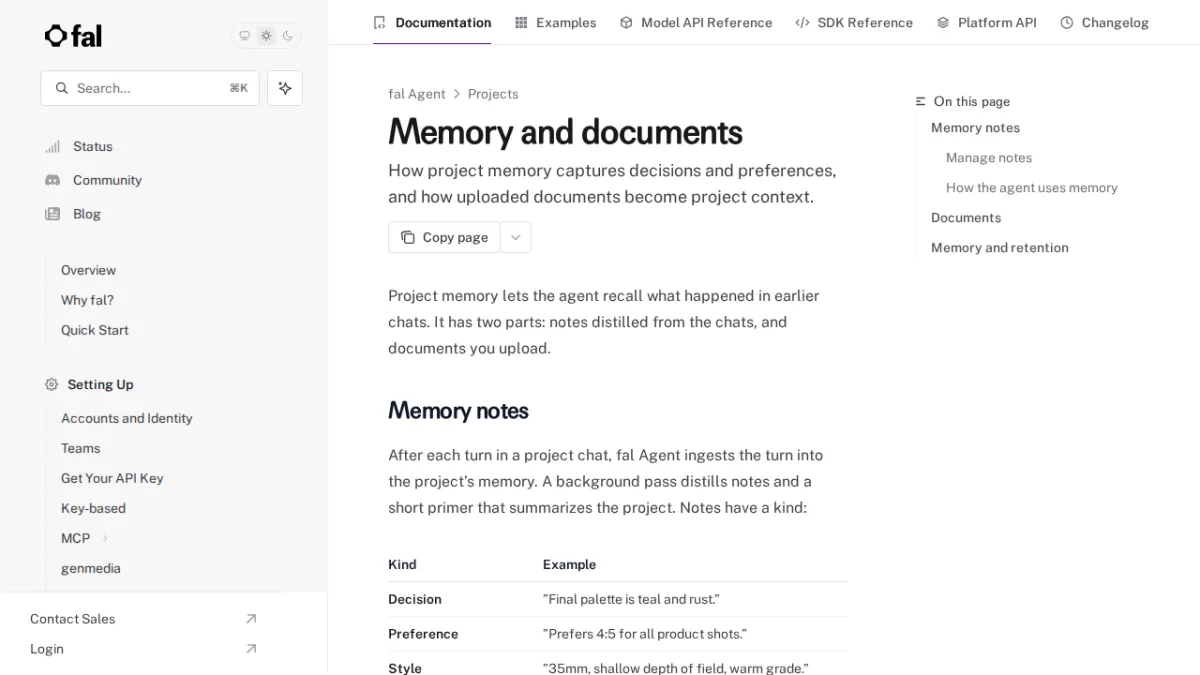Click the Preference table row label
Screen dimensions: 1200x675
pyautogui.click(x=423, y=634)
